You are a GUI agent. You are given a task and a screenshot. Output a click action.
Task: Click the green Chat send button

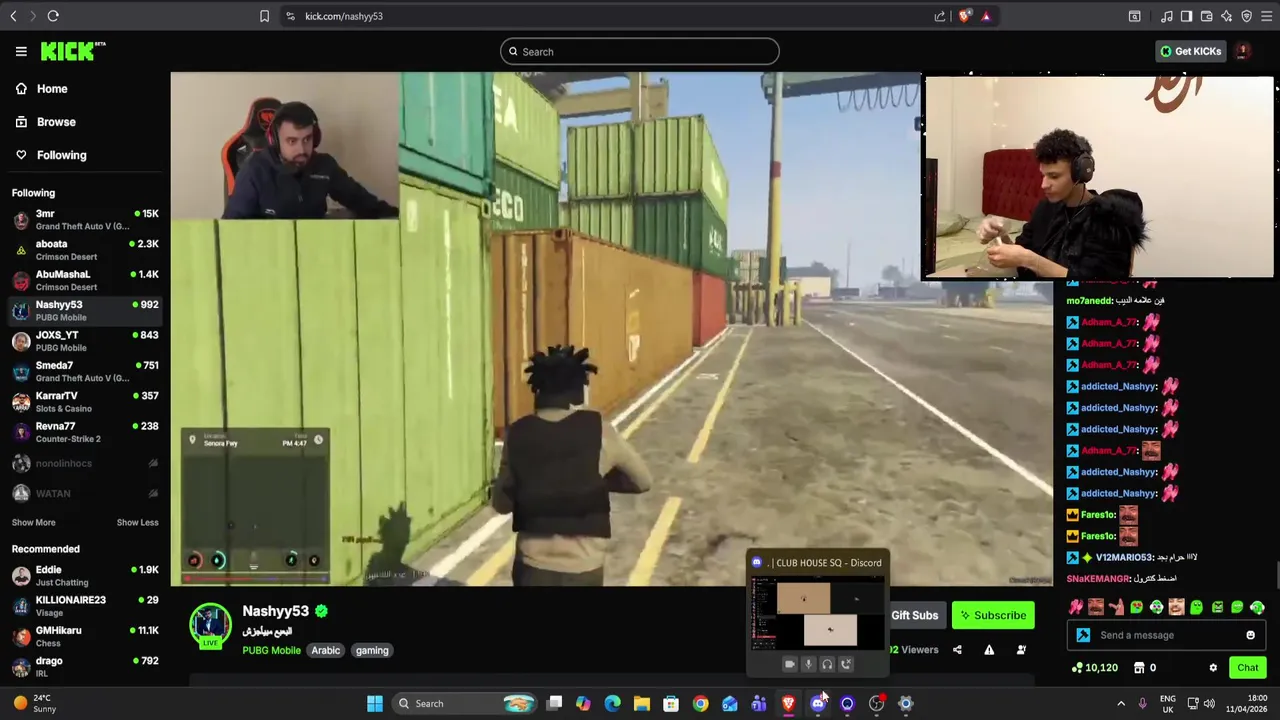(x=1247, y=668)
